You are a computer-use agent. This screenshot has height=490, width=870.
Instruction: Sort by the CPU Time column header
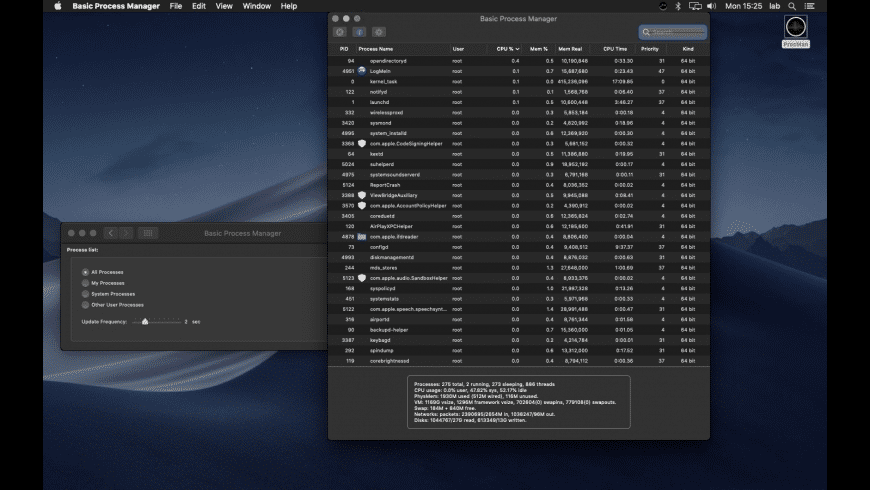point(615,49)
